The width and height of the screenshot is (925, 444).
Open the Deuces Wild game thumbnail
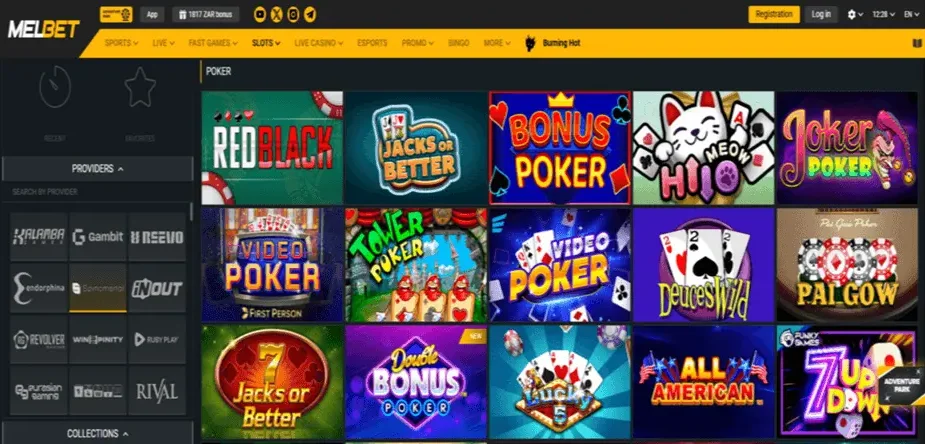(703, 265)
